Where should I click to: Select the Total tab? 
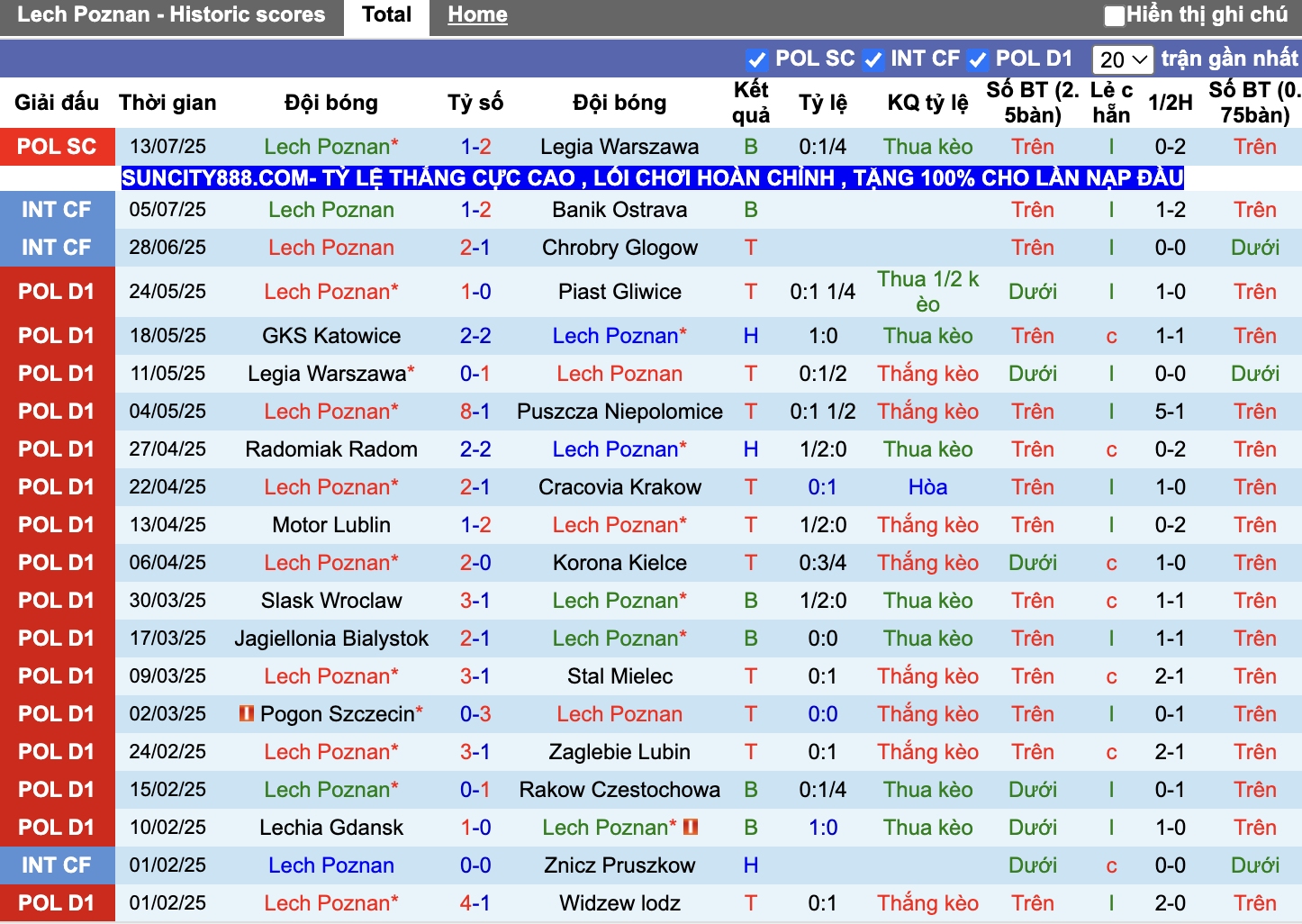386,15
